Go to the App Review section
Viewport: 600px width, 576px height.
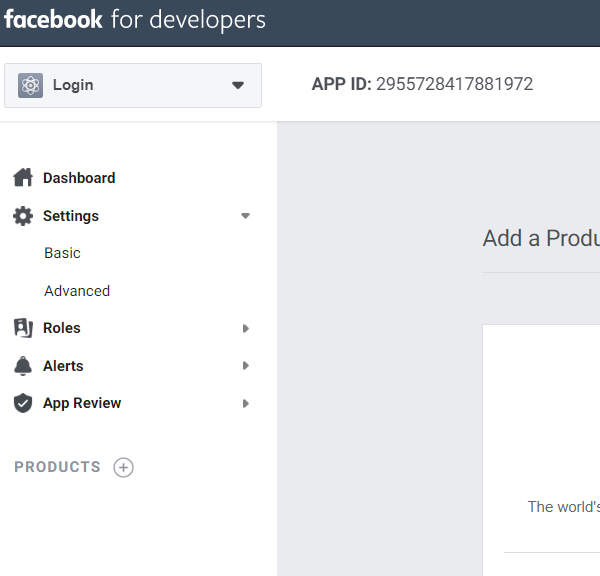[x=82, y=403]
